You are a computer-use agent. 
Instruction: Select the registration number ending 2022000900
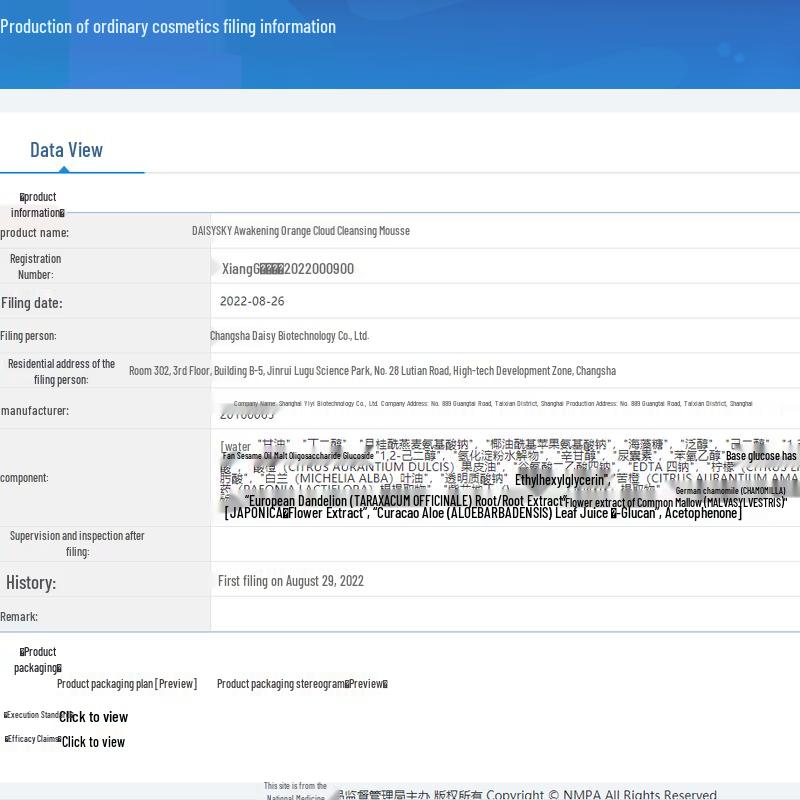pos(288,269)
